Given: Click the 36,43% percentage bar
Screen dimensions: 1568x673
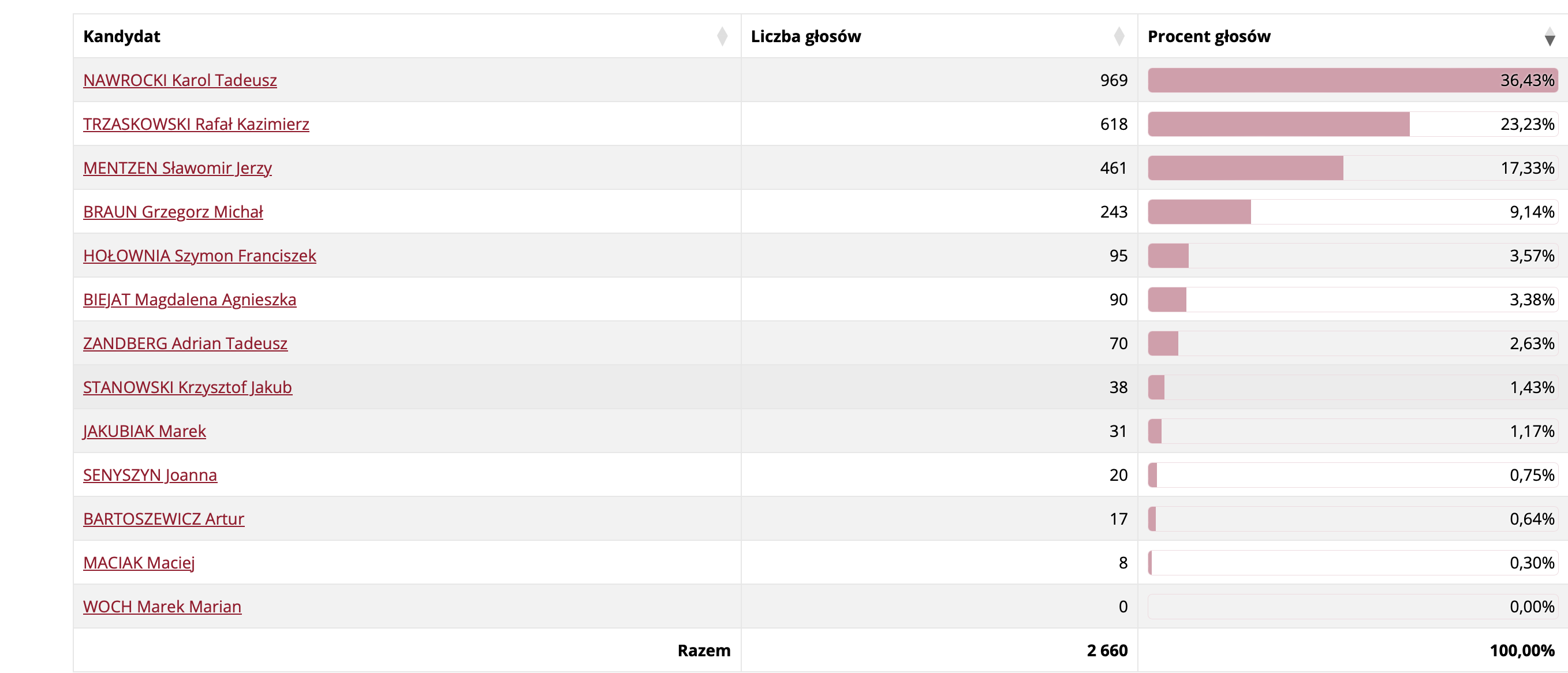Looking at the screenshot, I should click(x=1353, y=80).
